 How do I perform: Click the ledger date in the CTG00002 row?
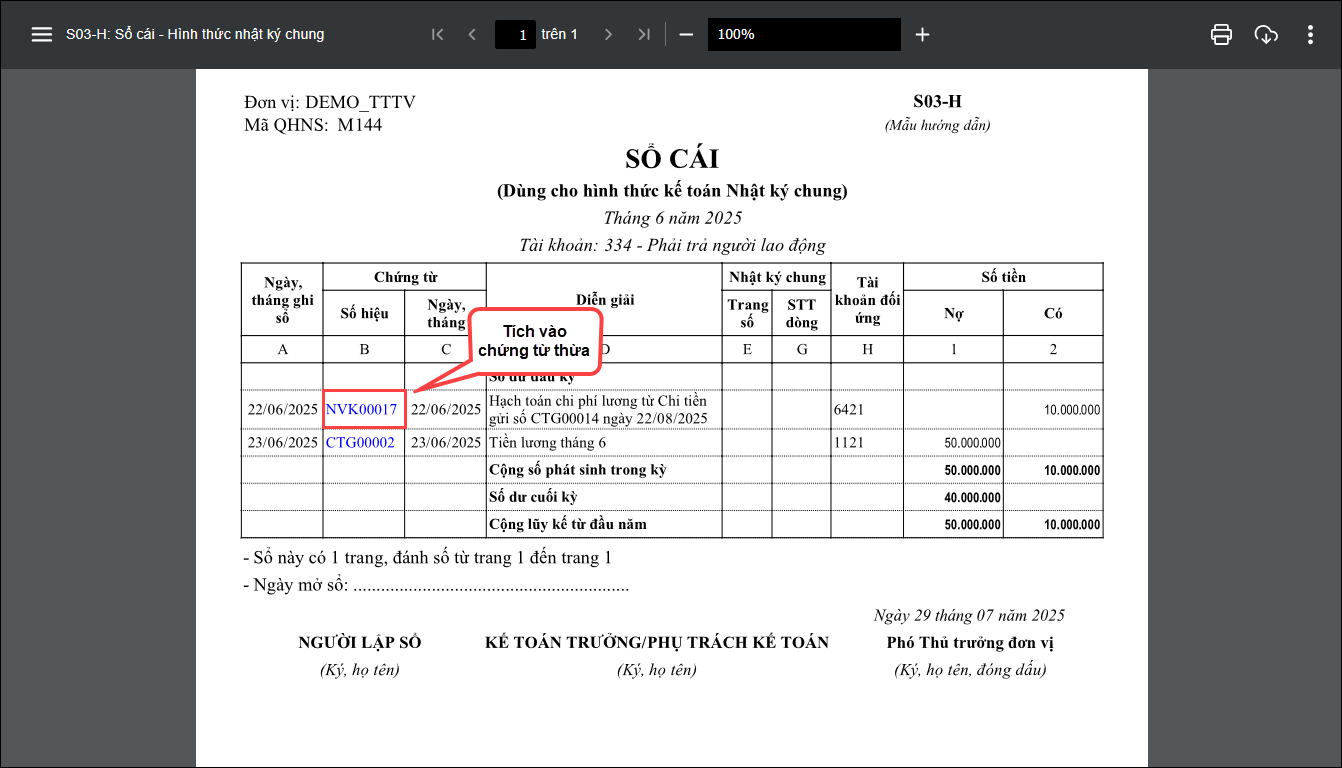tap(282, 442)
